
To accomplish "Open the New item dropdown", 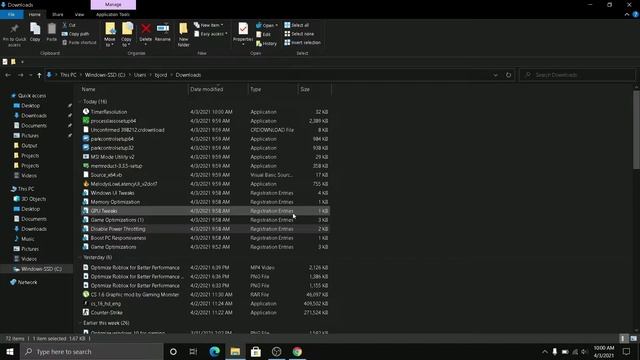I will 209,25.
